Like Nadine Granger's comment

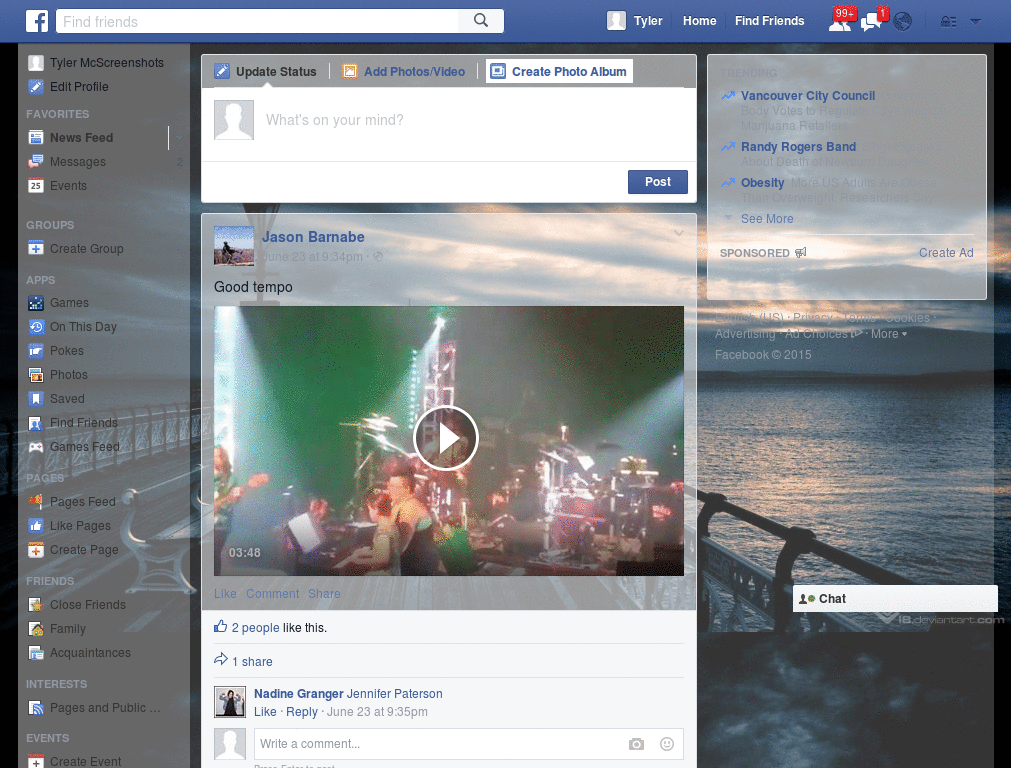pos(265,712)
